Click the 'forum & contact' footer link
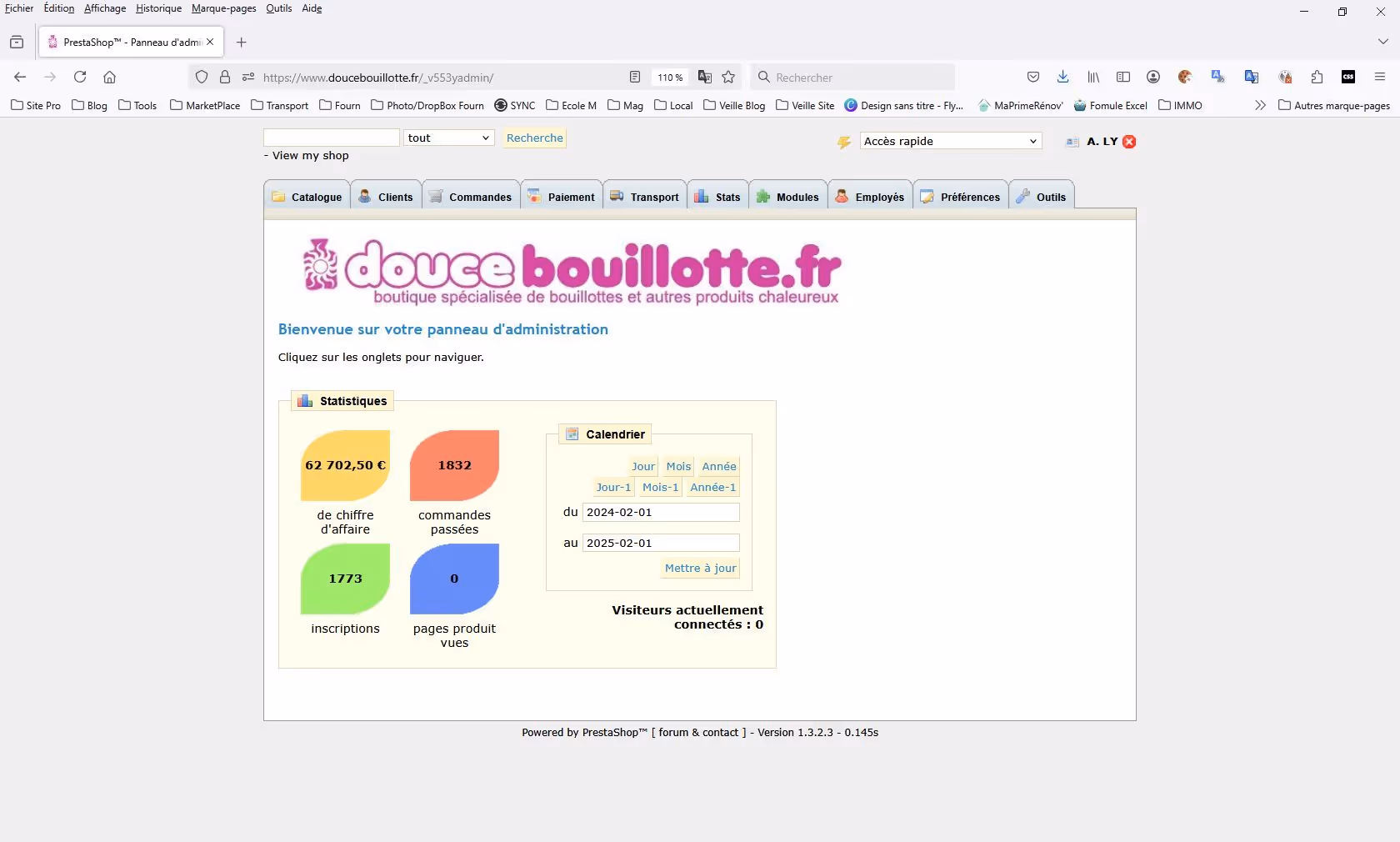 (698, 733)
